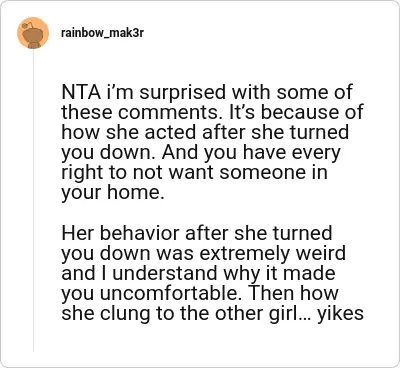
Task: Click the line "and I understand why it made"
Action: 198,273
